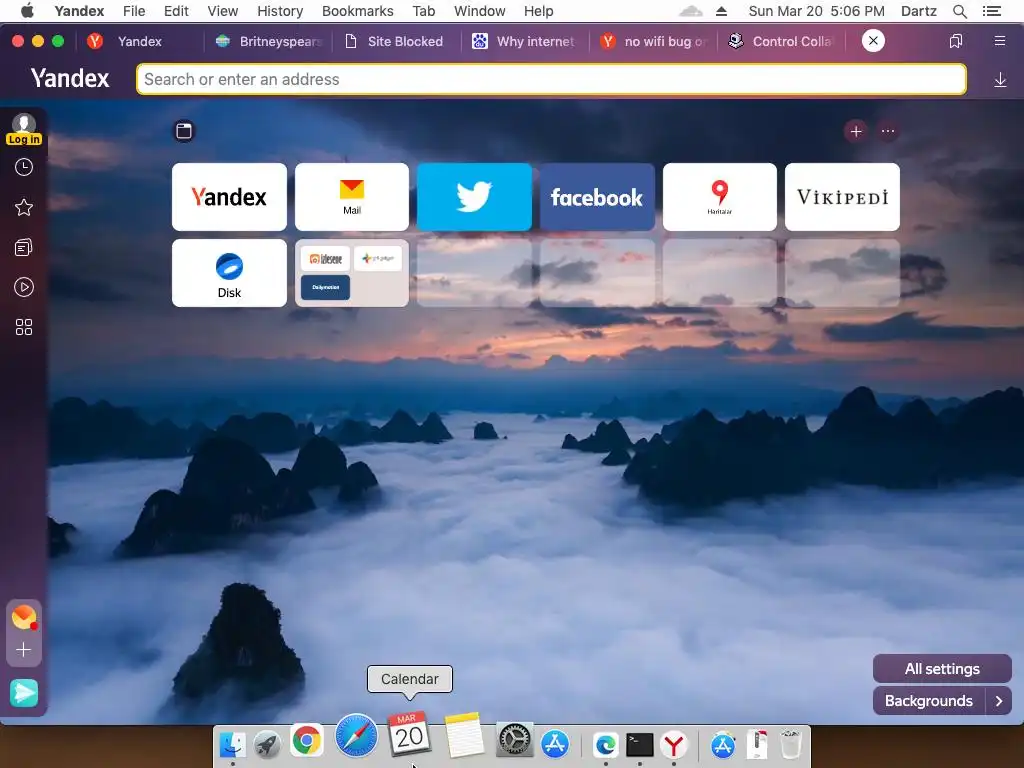Click the All settings button
1024x768 pixels.
(x=942, y=669)
